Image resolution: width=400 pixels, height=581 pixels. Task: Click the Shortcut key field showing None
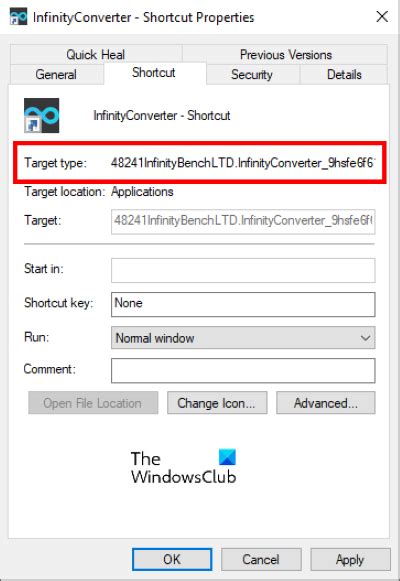[243, 304]
